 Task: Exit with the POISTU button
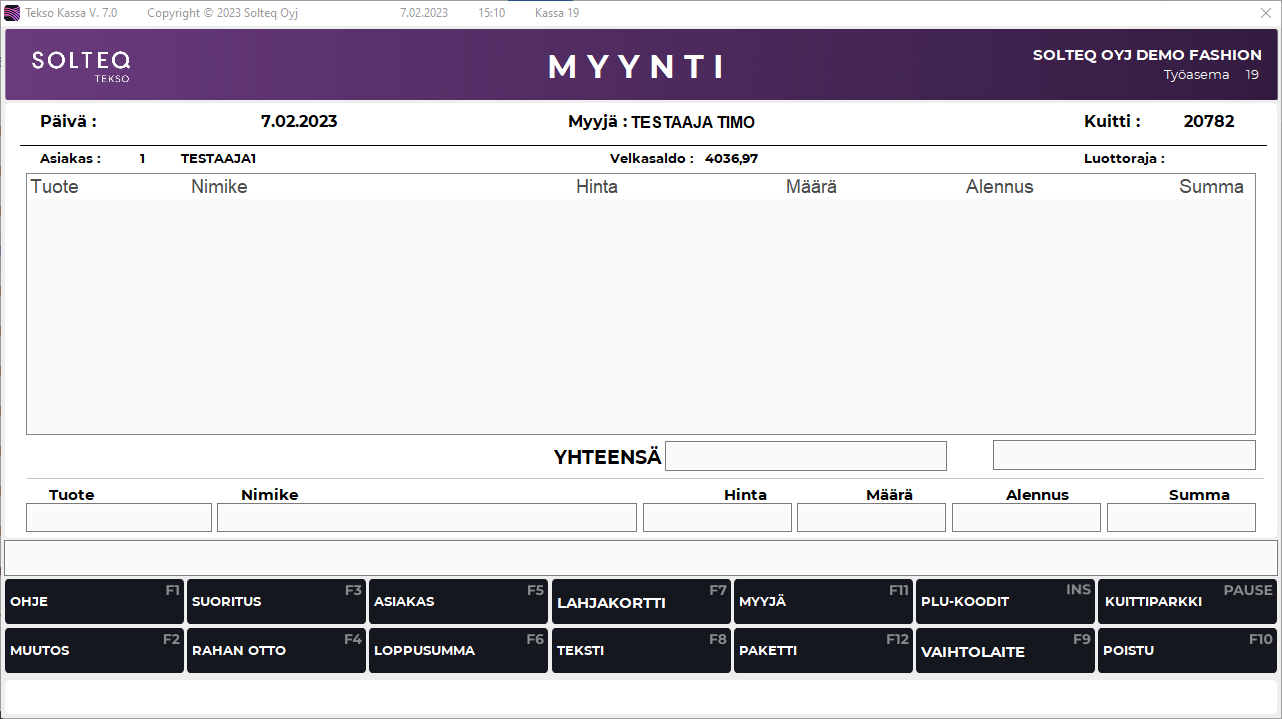coord(1187,651)
